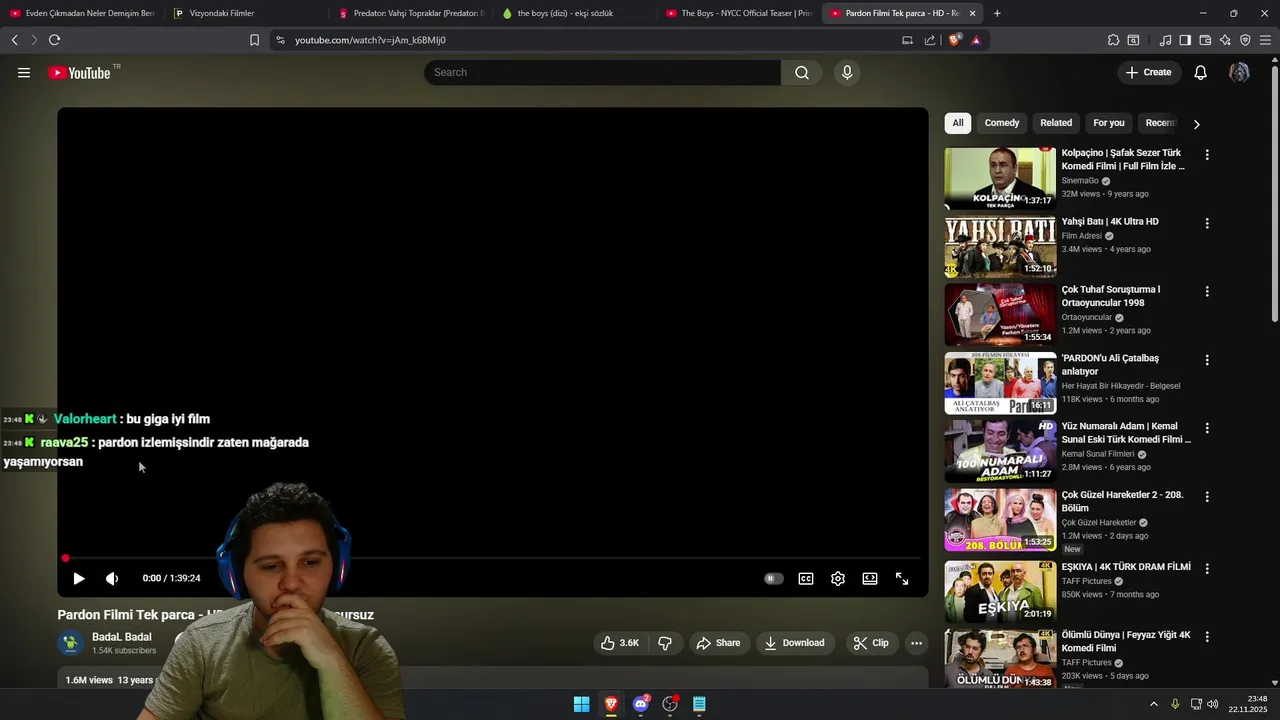Open Brave Shields lion icon
This screenshot has width=1280, height=720.
954,40
